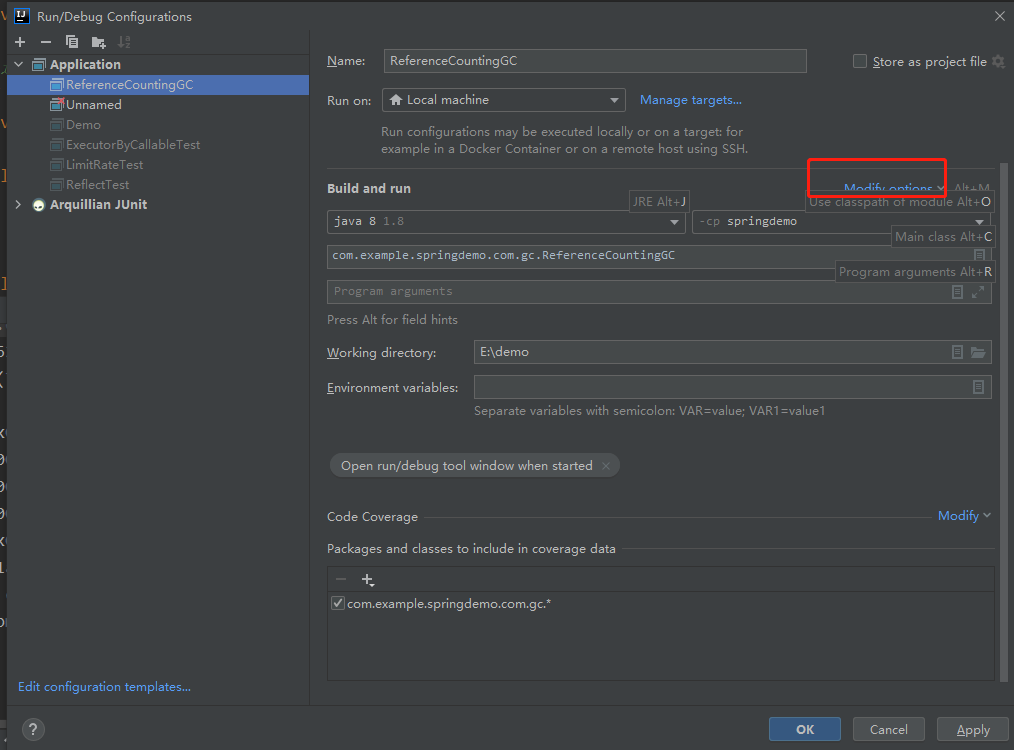This screenshot has height=750, width=1014.
Task: Open the -cp springdemo module dropdown
Action: 841,222
